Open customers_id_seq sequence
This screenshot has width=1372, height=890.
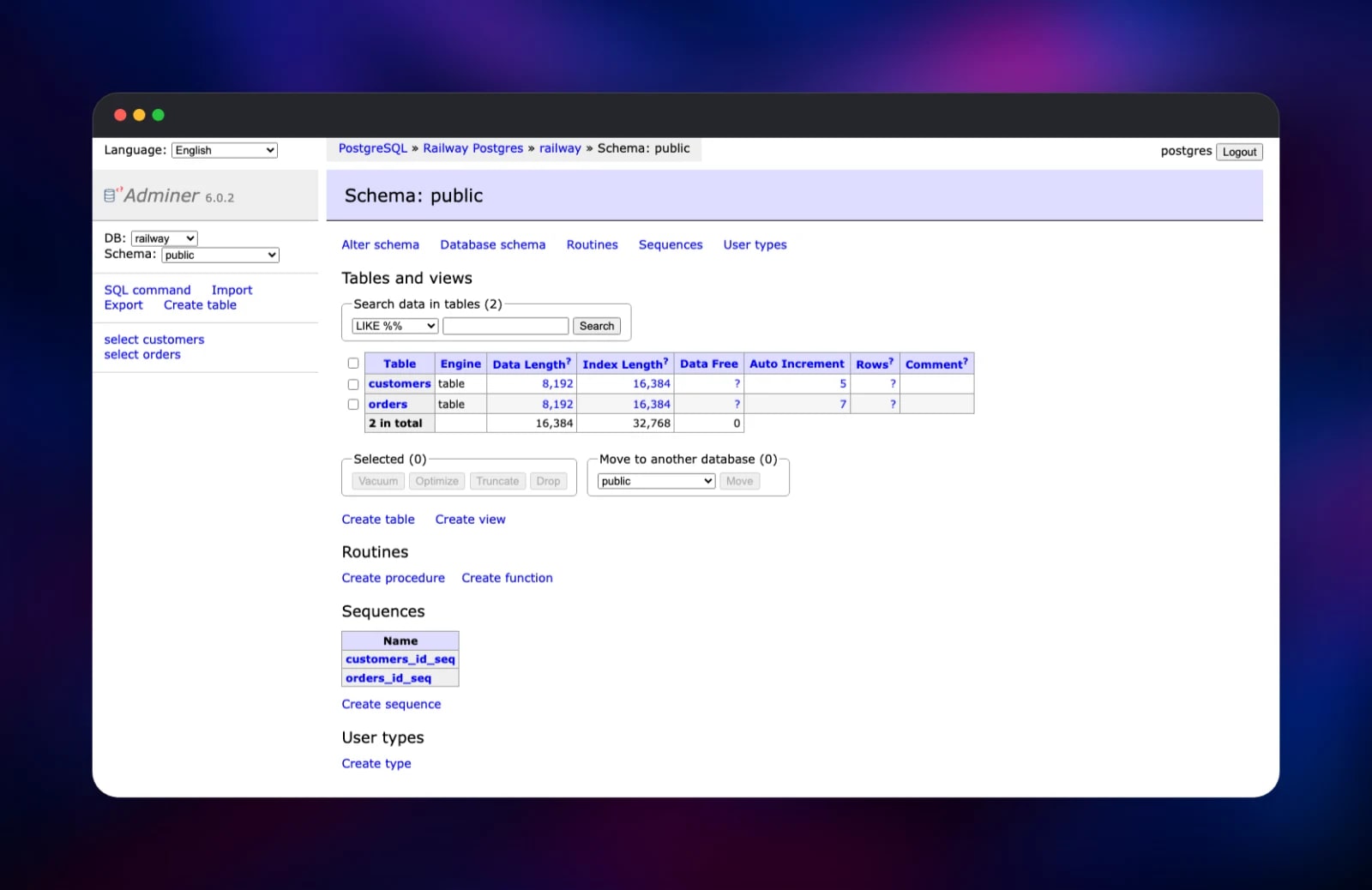[x=400, y=659]
